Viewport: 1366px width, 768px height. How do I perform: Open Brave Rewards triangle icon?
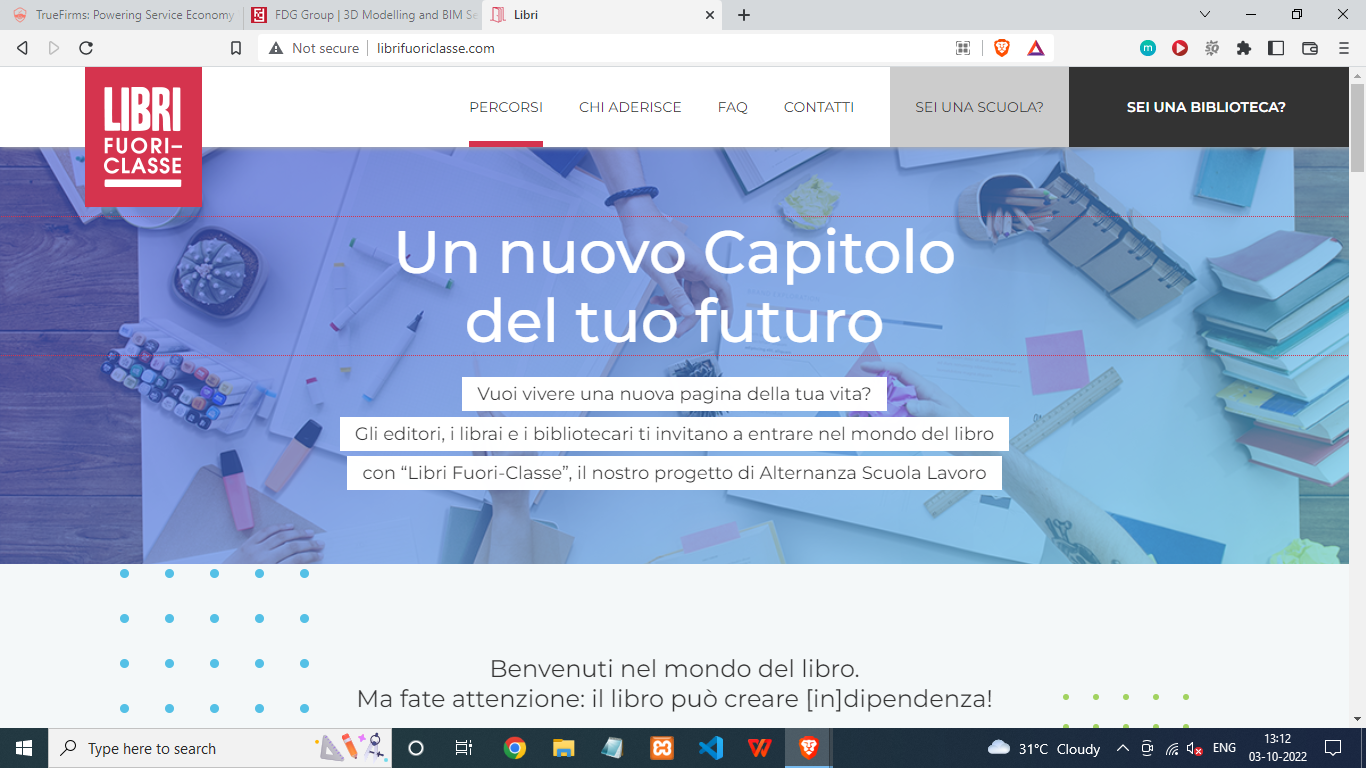(x=1036, y=48)
